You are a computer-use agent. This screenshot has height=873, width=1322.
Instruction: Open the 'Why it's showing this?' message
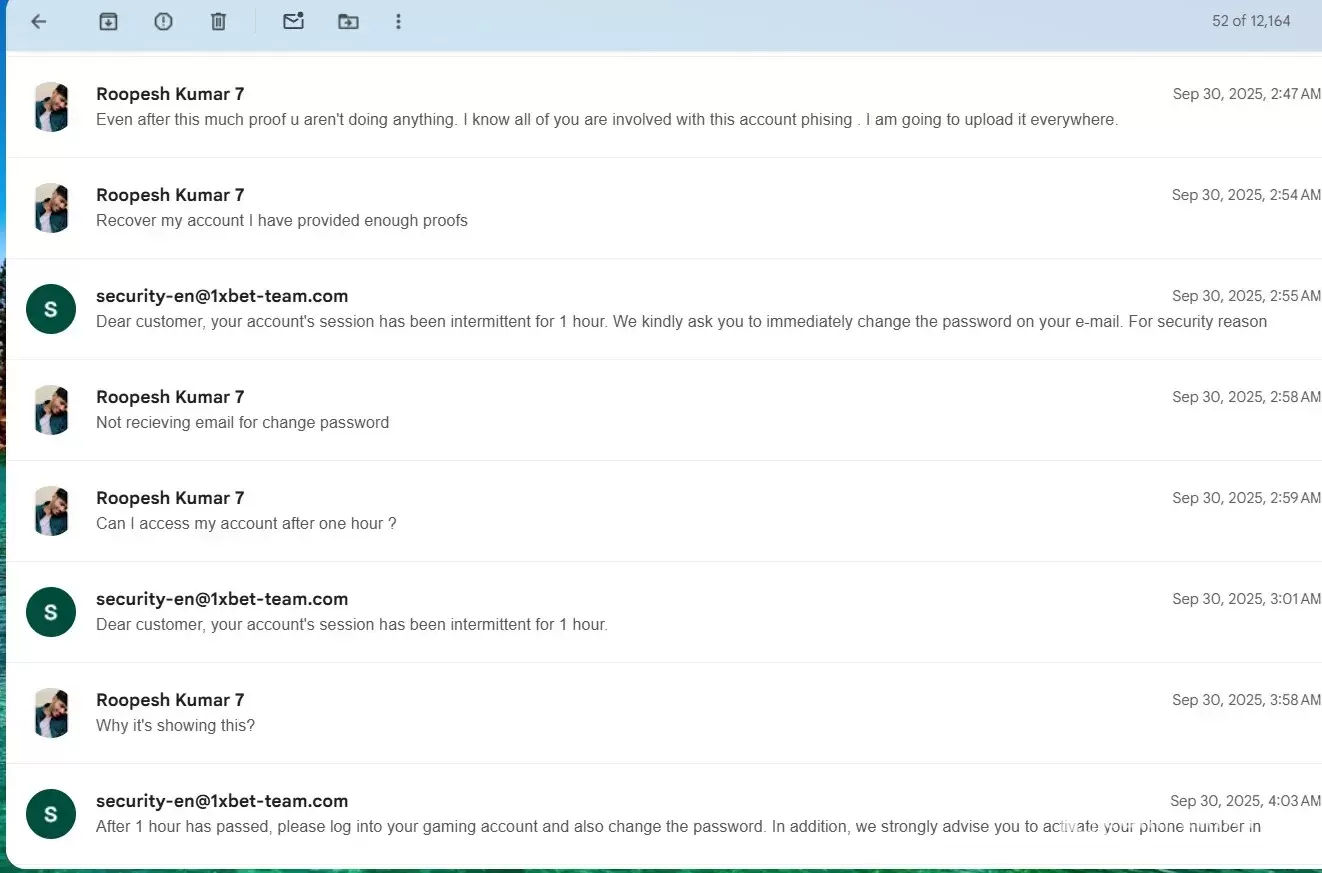point(175,725)
